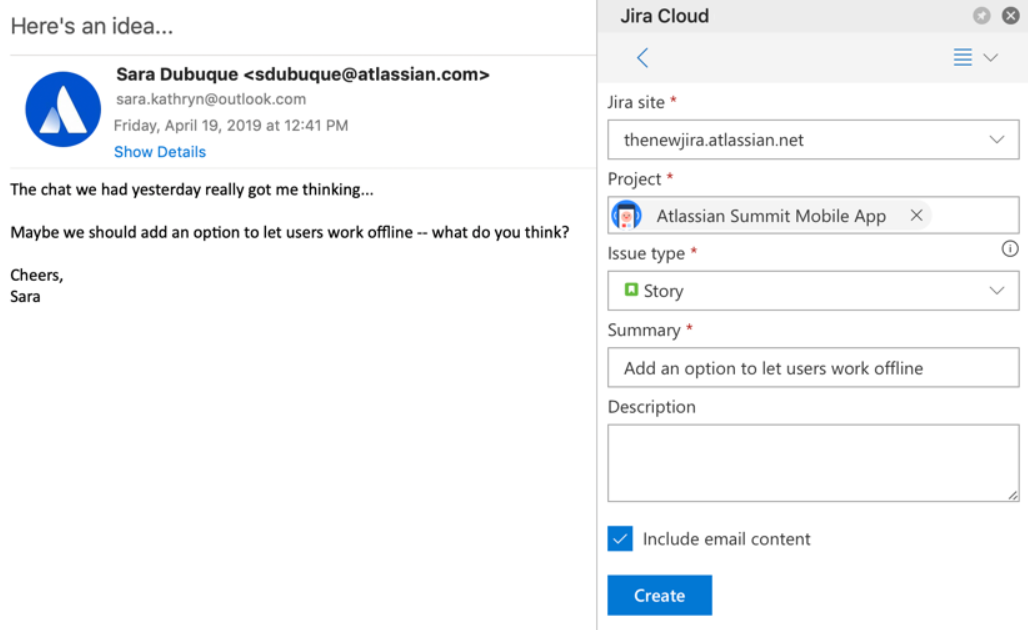This screenshot has height=630, width=1028.
Task: Click the email subject Here's an idea...
Action: (92, 26)
